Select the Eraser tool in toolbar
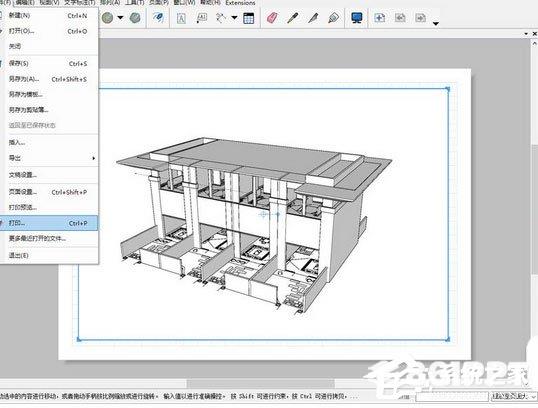 click(x=272, y=17)
